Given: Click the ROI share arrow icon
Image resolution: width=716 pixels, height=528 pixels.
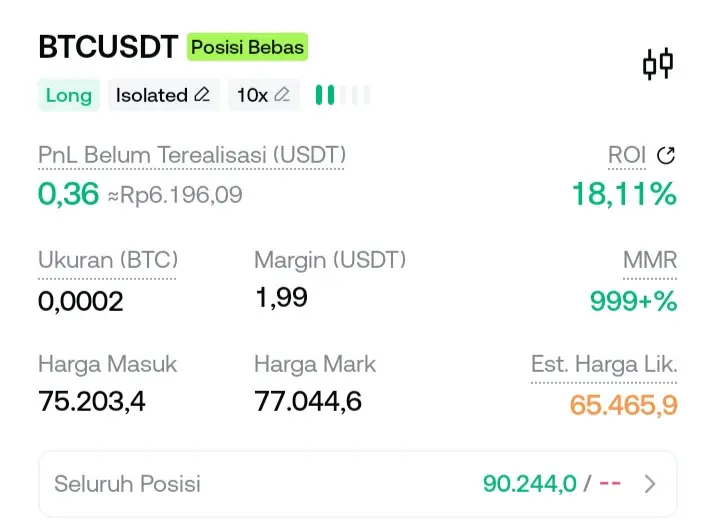Looking at the screenshot, I should 666,155.
